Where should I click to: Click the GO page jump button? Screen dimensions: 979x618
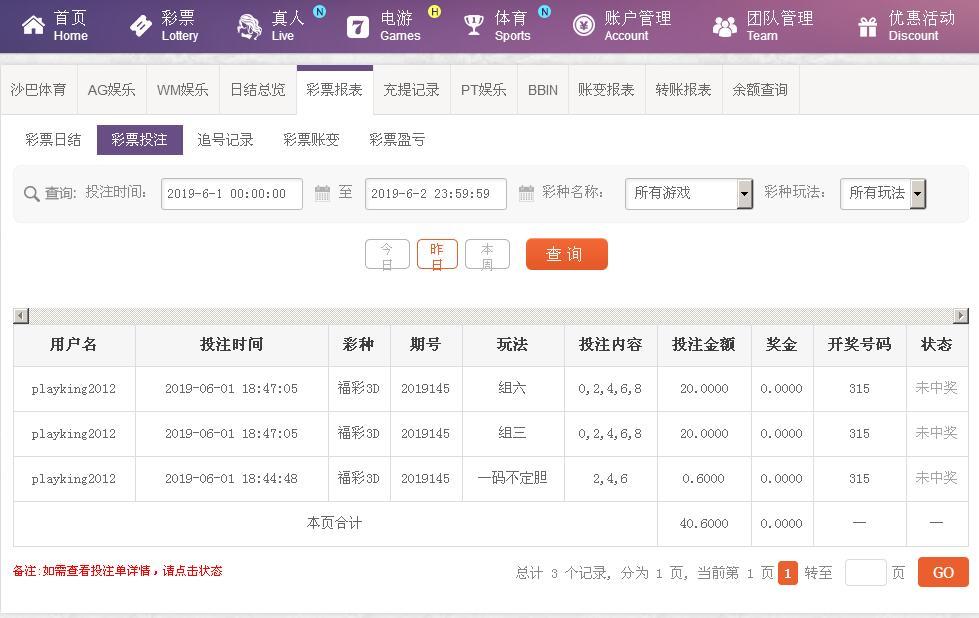tap(943, 572)
